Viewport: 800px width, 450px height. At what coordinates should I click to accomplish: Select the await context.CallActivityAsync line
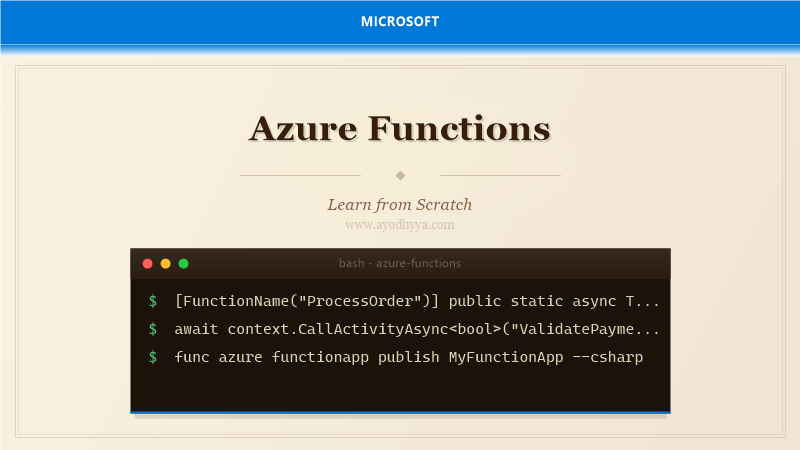(417, 329)
